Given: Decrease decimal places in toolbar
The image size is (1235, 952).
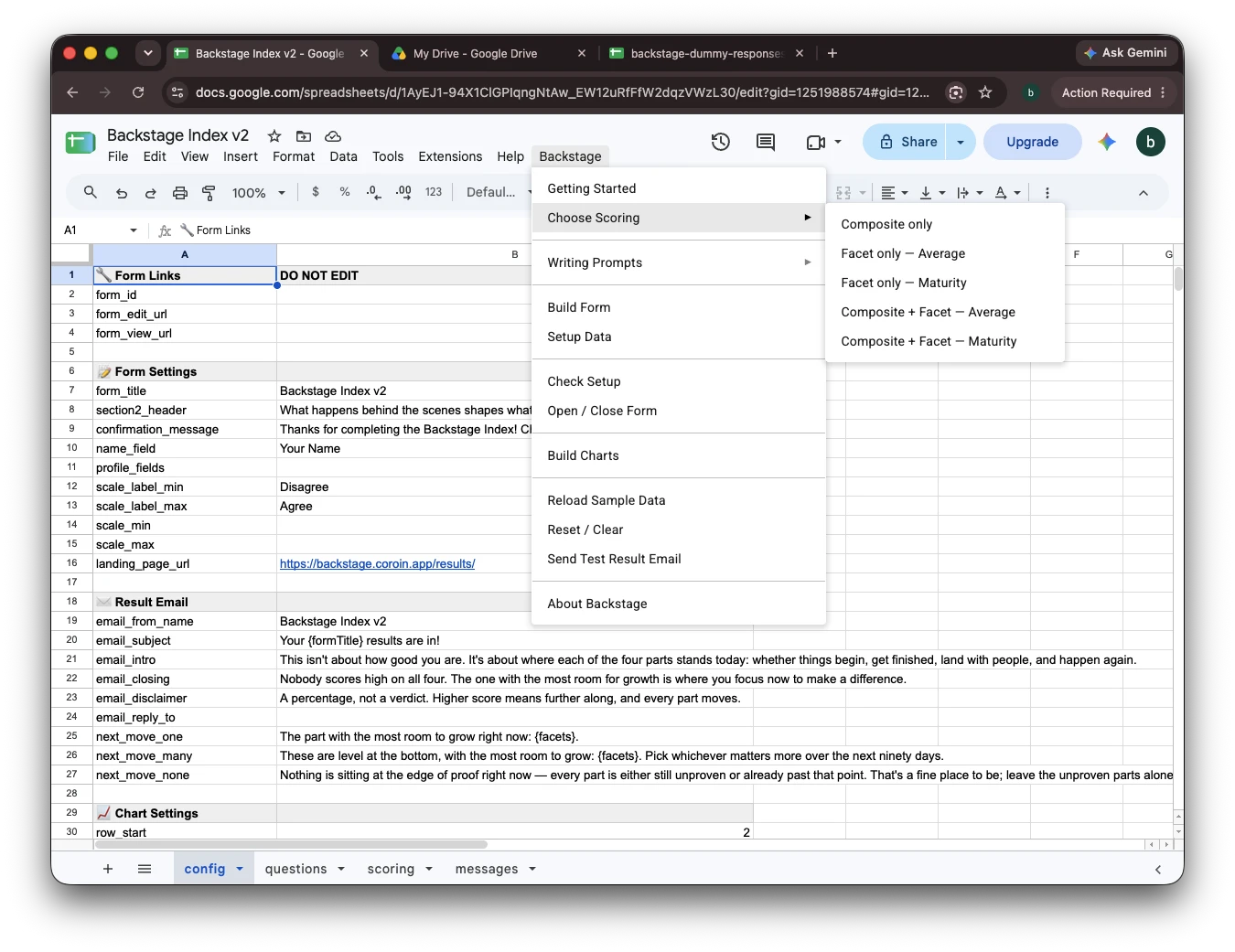Looking at the screenshot, I should (373, 192).
